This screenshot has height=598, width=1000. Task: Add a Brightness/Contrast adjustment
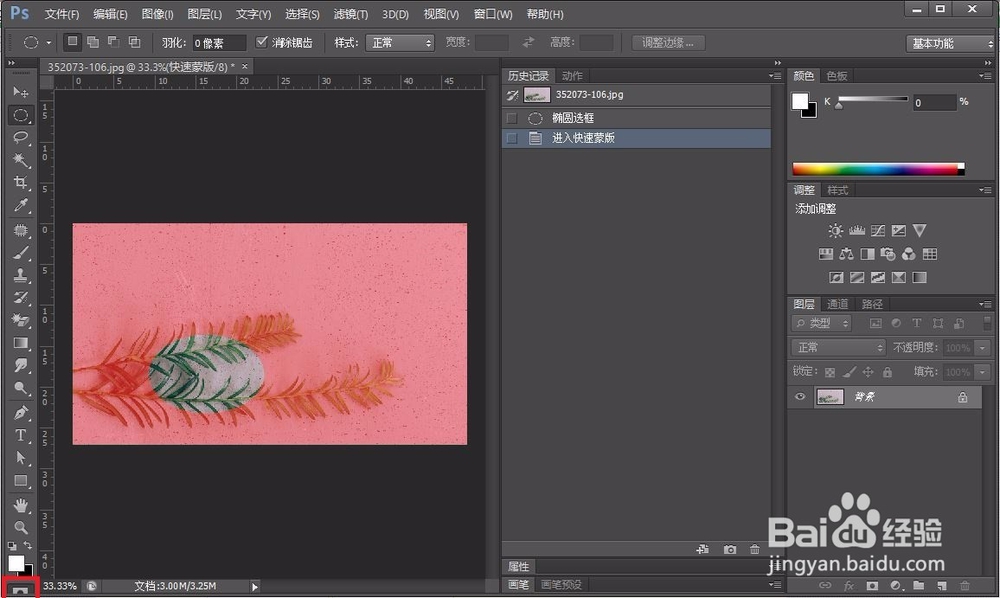835,231
